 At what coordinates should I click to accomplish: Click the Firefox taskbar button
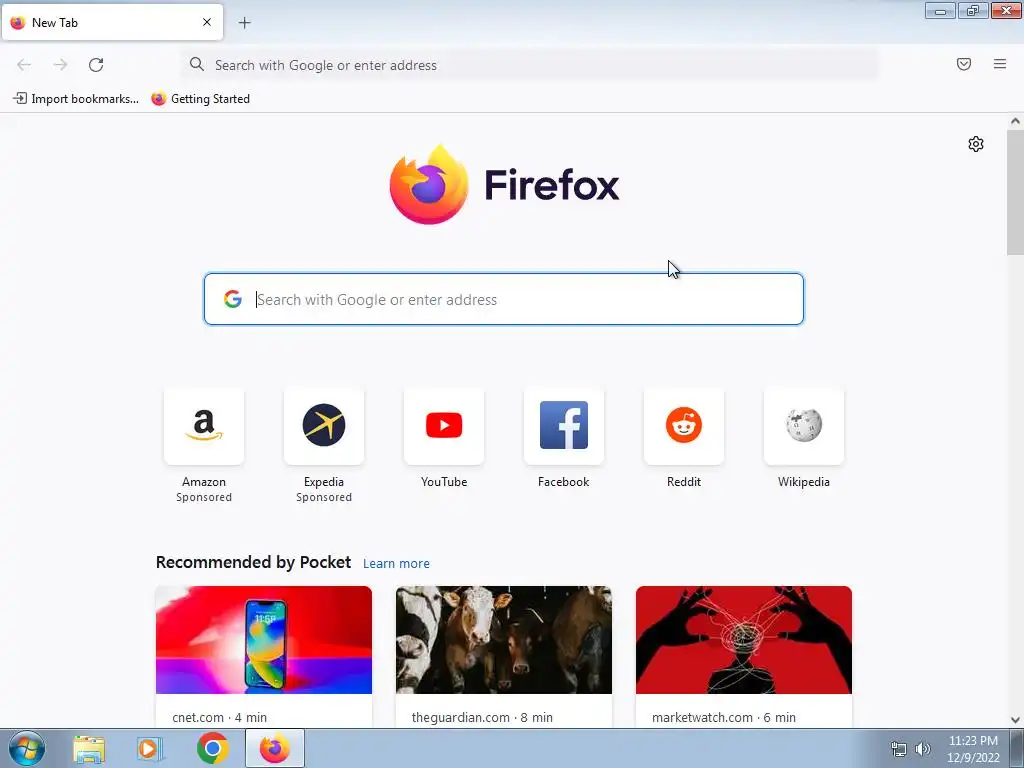(275, 748)
